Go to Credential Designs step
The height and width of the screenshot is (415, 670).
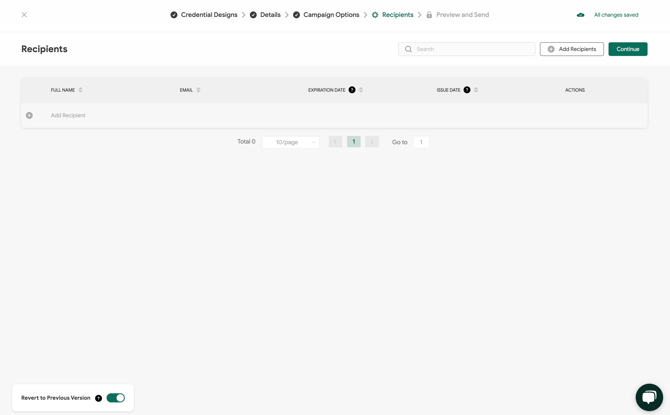point(208,15)
